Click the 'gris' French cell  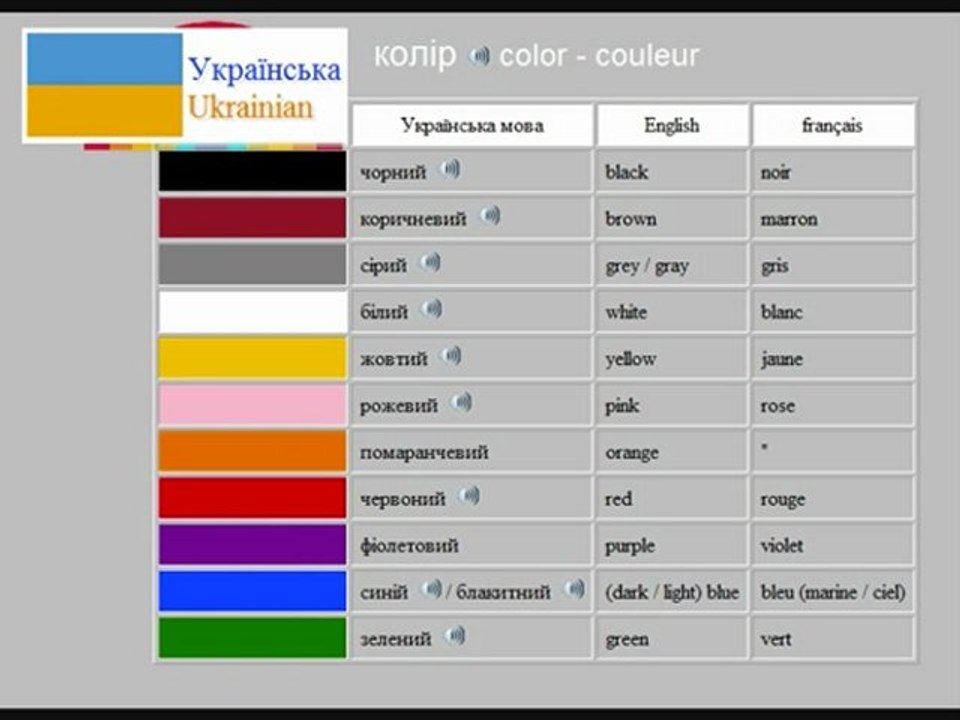833,264
